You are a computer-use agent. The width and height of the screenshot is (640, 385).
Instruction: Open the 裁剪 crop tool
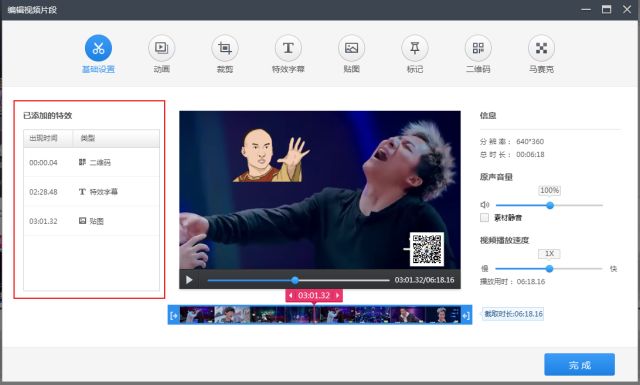click(225, 48)
